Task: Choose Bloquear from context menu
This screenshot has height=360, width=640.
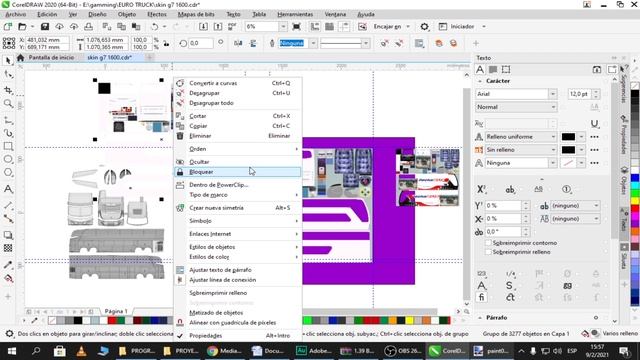Action: [238, 172]
